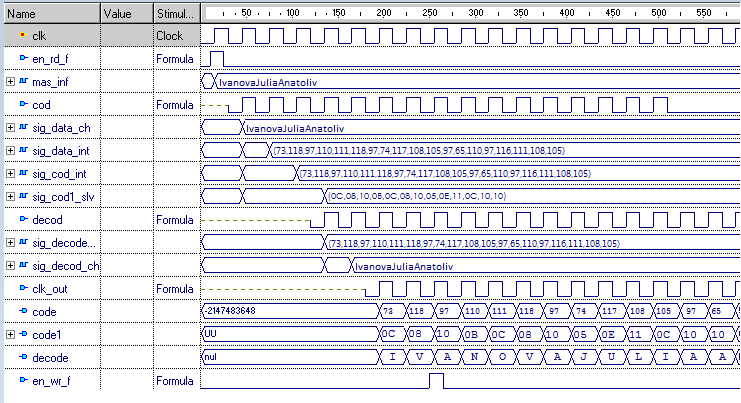Click the sig_data_int signal icon
This screenshot has height=403, width=741.
click(x=24, y=150)
